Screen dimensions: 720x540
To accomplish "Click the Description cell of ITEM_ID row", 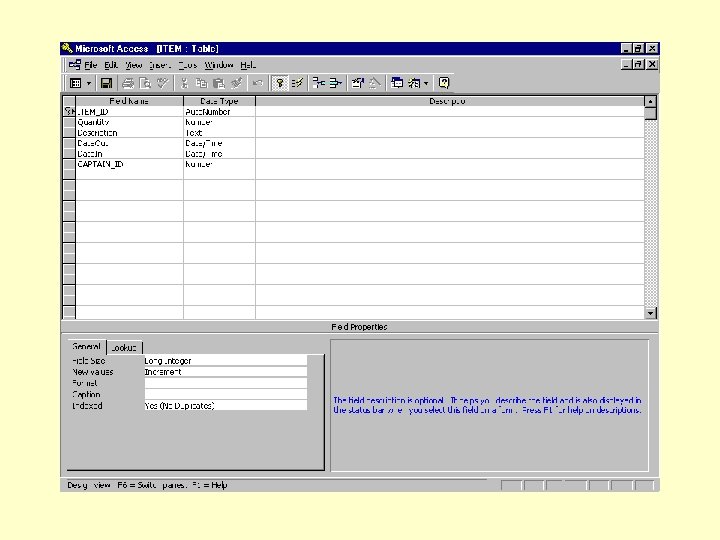I will (x=450, y=112).
